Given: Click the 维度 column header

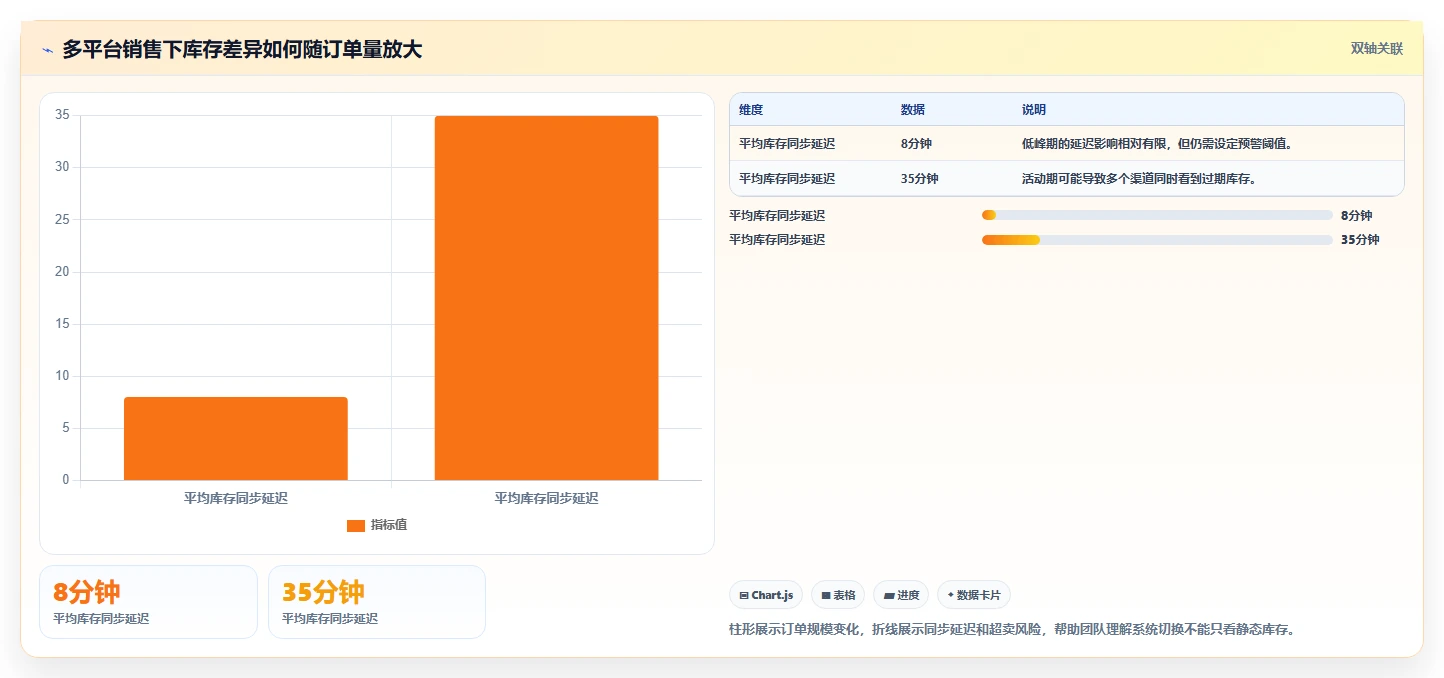Looking at the screenshot, I should (x=751, y=110).
